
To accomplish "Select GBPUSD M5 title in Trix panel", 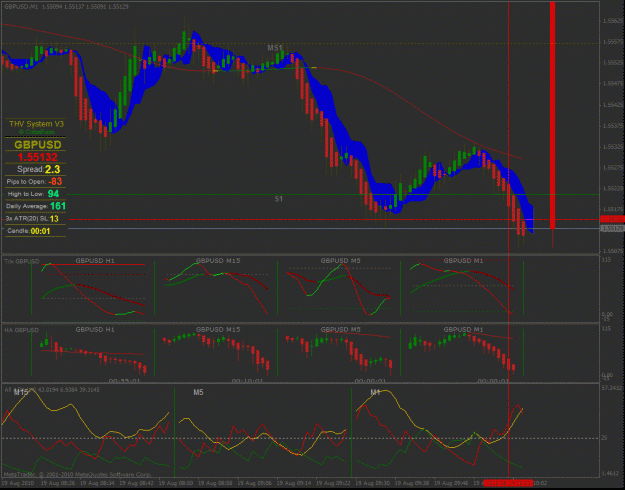I will 341,261.
